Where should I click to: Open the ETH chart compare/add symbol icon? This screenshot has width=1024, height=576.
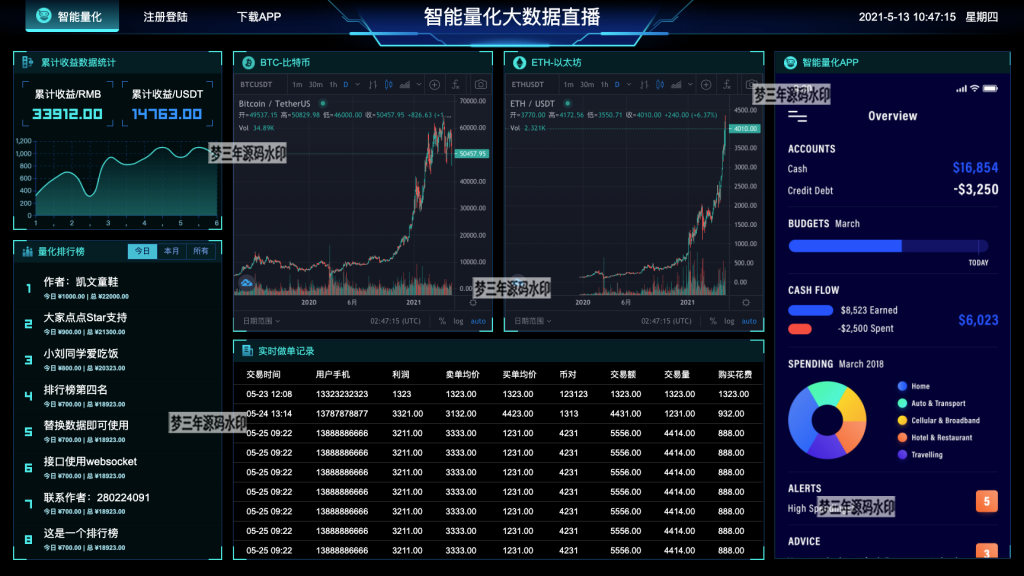pyautogui.click(x=706, y=84)
